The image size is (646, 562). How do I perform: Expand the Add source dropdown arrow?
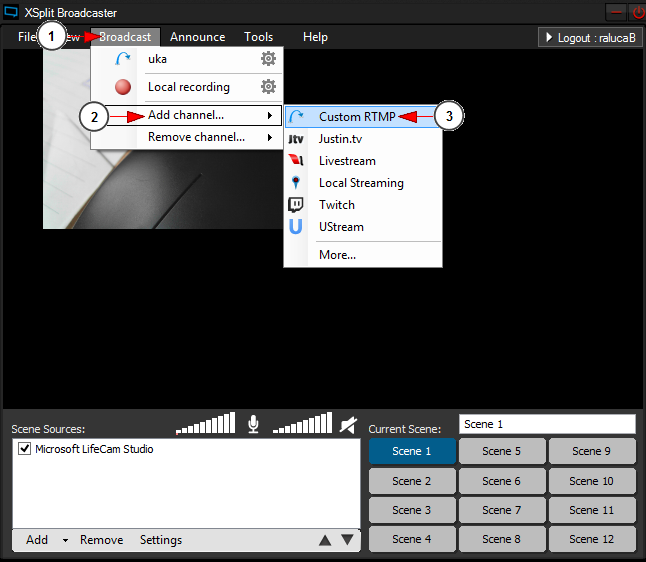tap(65, 540)
